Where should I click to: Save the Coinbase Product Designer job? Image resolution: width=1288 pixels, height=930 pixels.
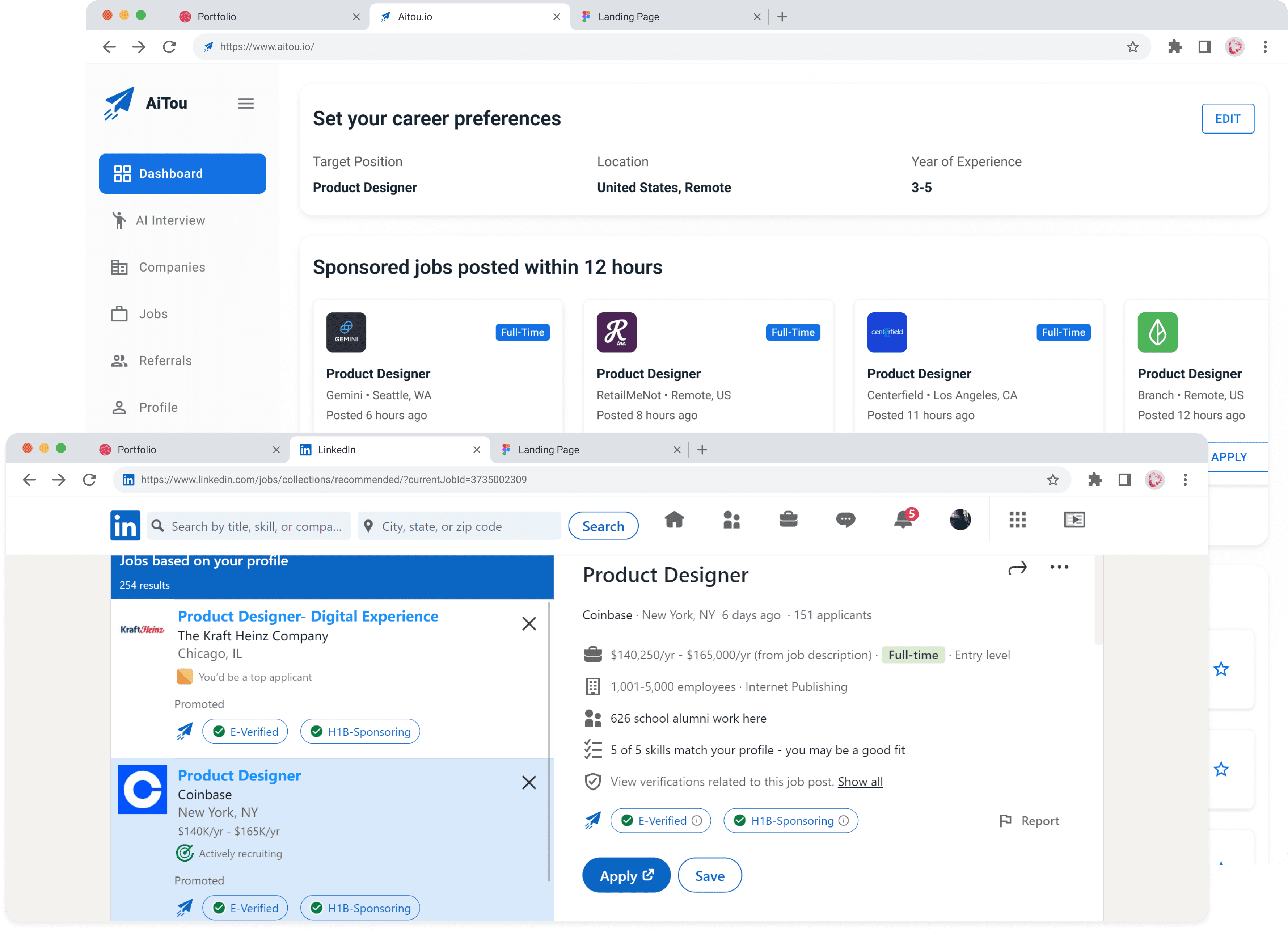pos(710,875)
